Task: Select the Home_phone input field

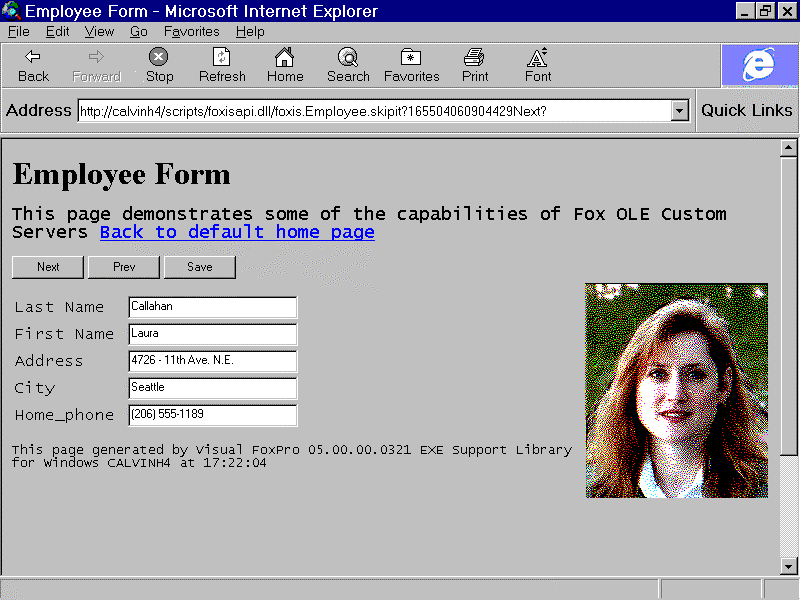Action: click(212, 415)
